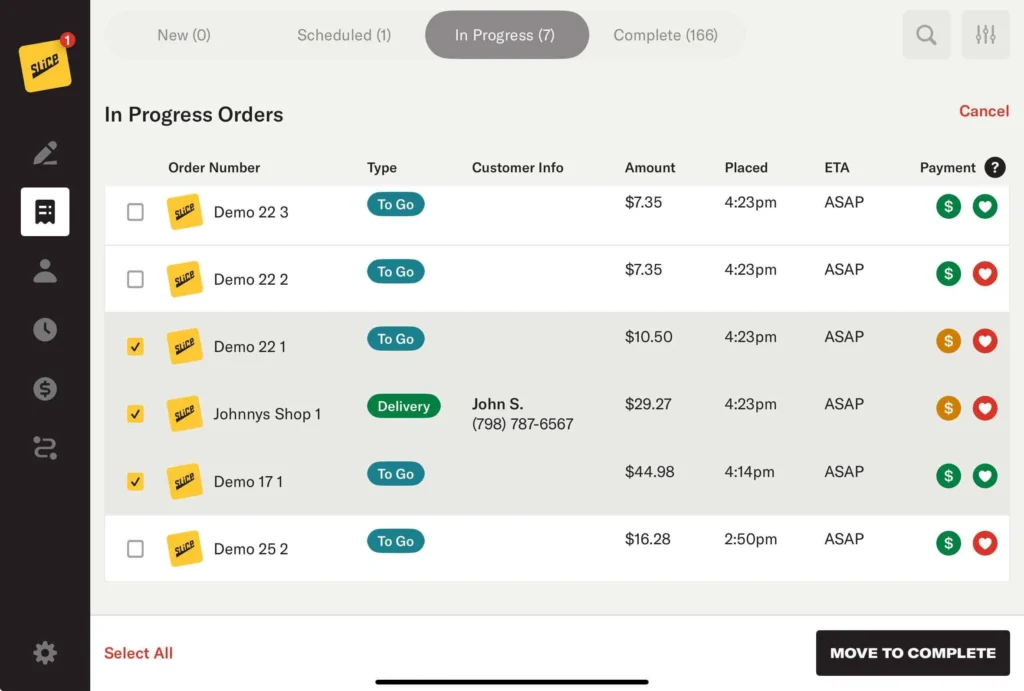Open the pencil edit sidebar icon
Screen dimensions: 1024x691
[45, 153]
